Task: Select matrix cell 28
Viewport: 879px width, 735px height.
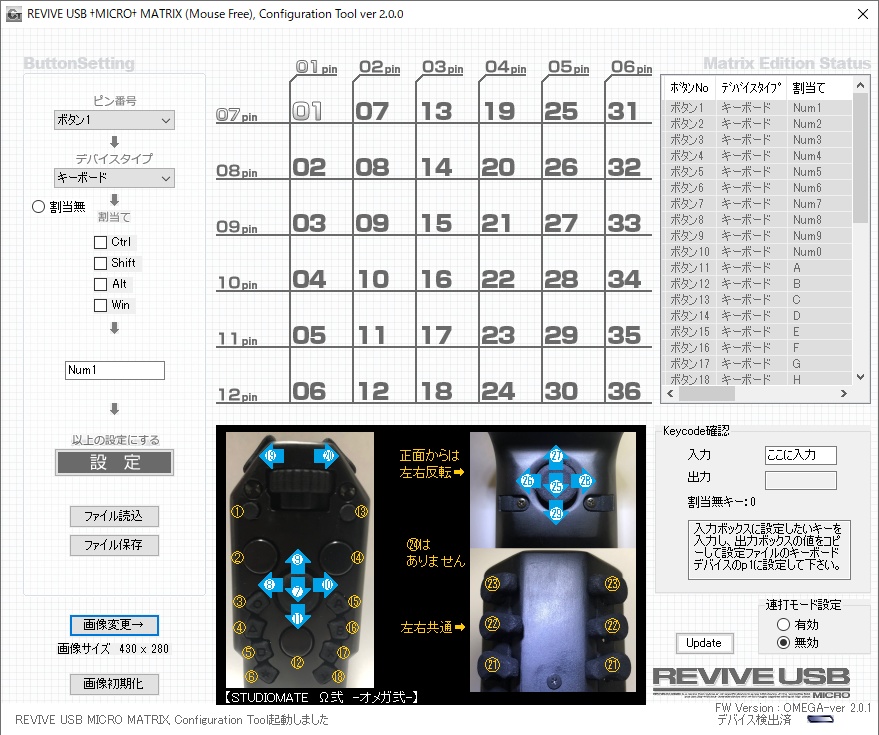Action: (x=561, y=279)
